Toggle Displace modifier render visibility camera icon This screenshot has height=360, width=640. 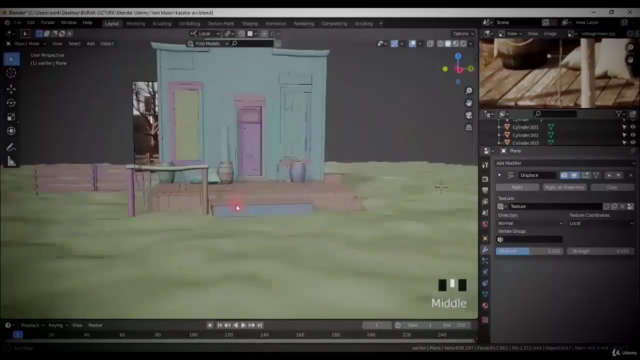564,175
